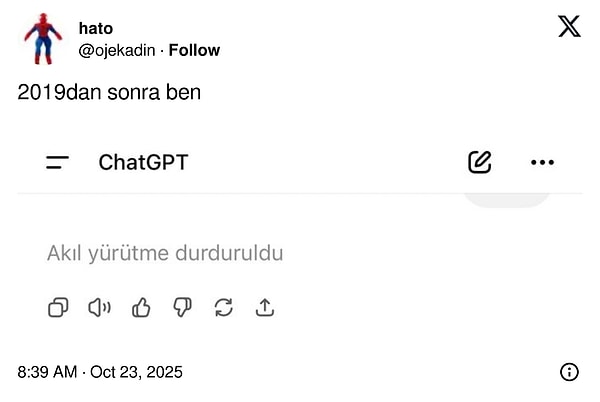
Task: Click the X logo
Action: pyautogui.click(x=569, y=27)
